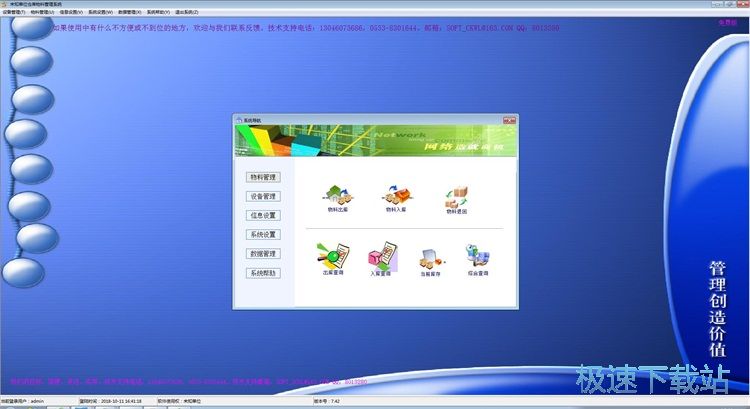This screenshot has height=409, width=750.
Task: Close the 系统导航 navigation dialog
Action: pyautogui.click(x=509, y=120)
